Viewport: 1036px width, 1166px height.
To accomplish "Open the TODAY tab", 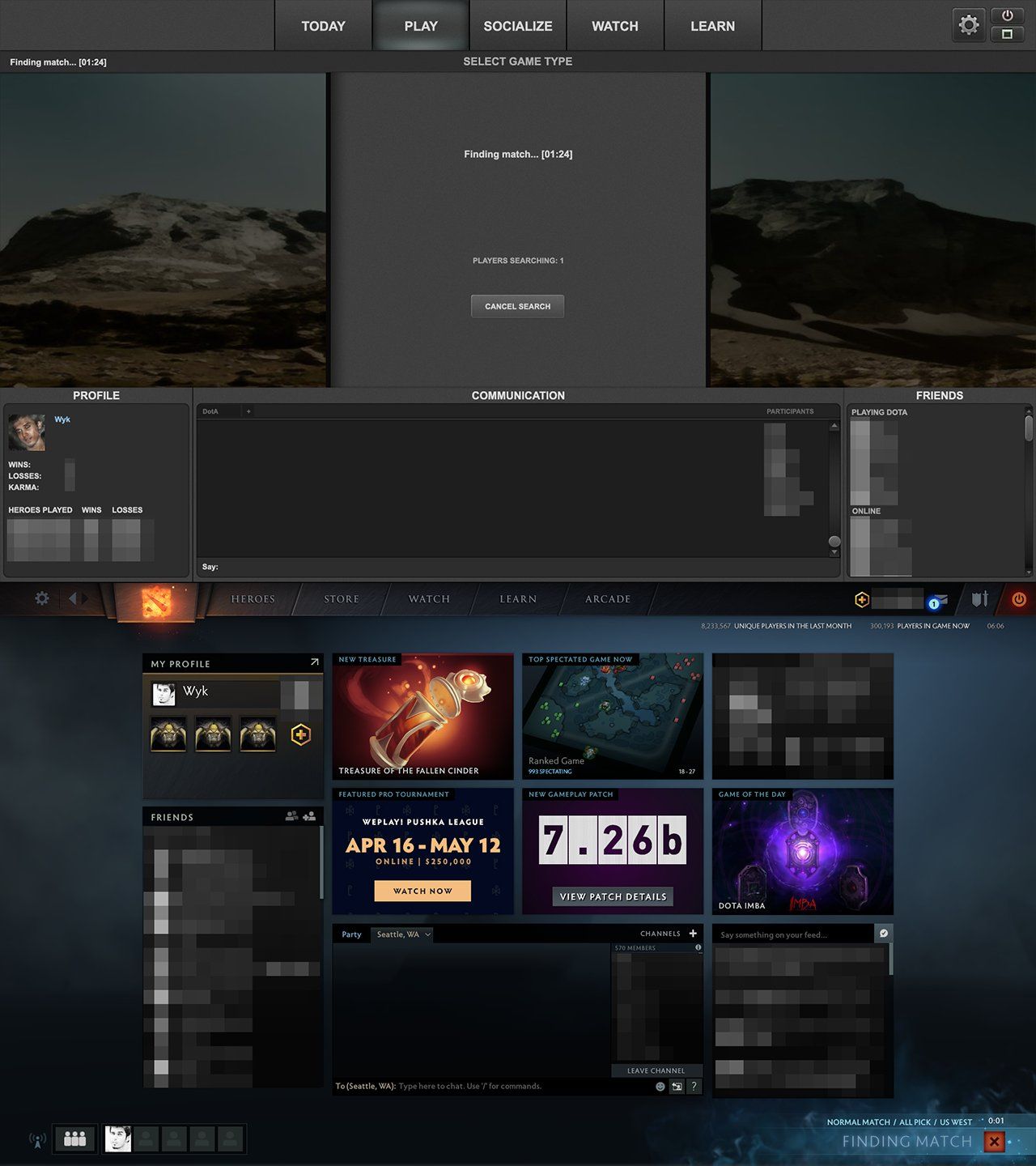I will [x=323, y=26].
